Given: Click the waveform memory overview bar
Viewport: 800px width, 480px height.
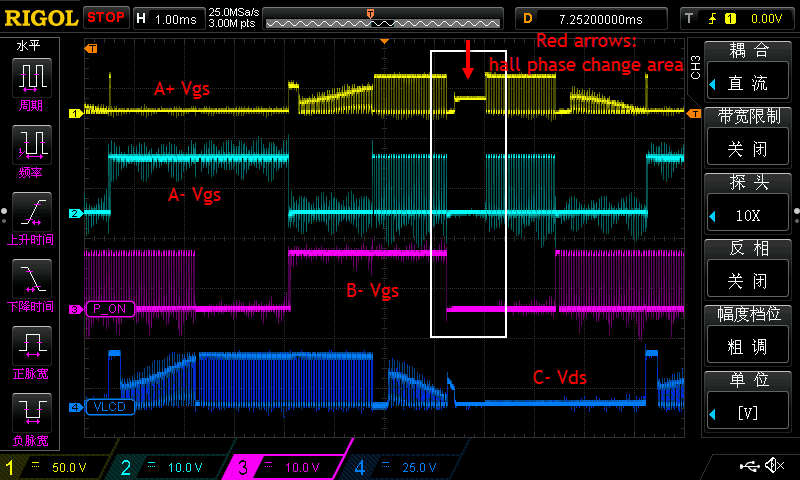Looking at the screenshot, I should coord(383,19).
